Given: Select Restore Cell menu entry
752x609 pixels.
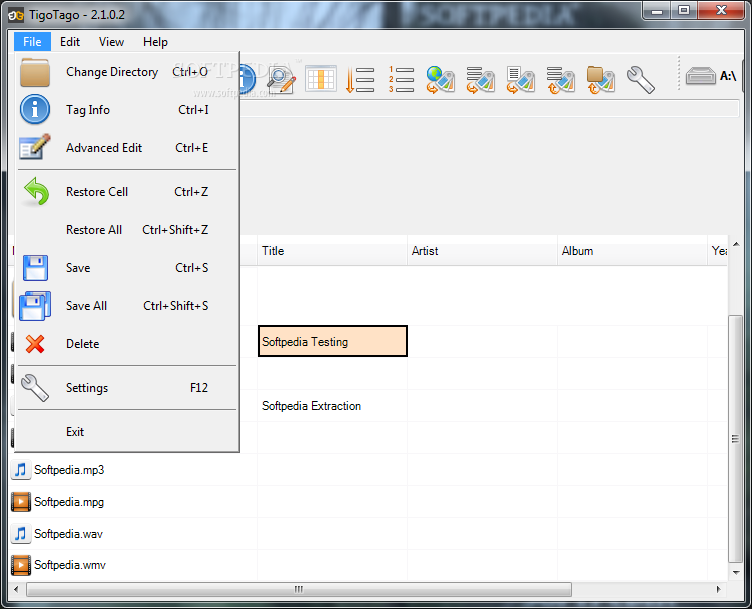Looking at the screenshot, I should point(127,192).
